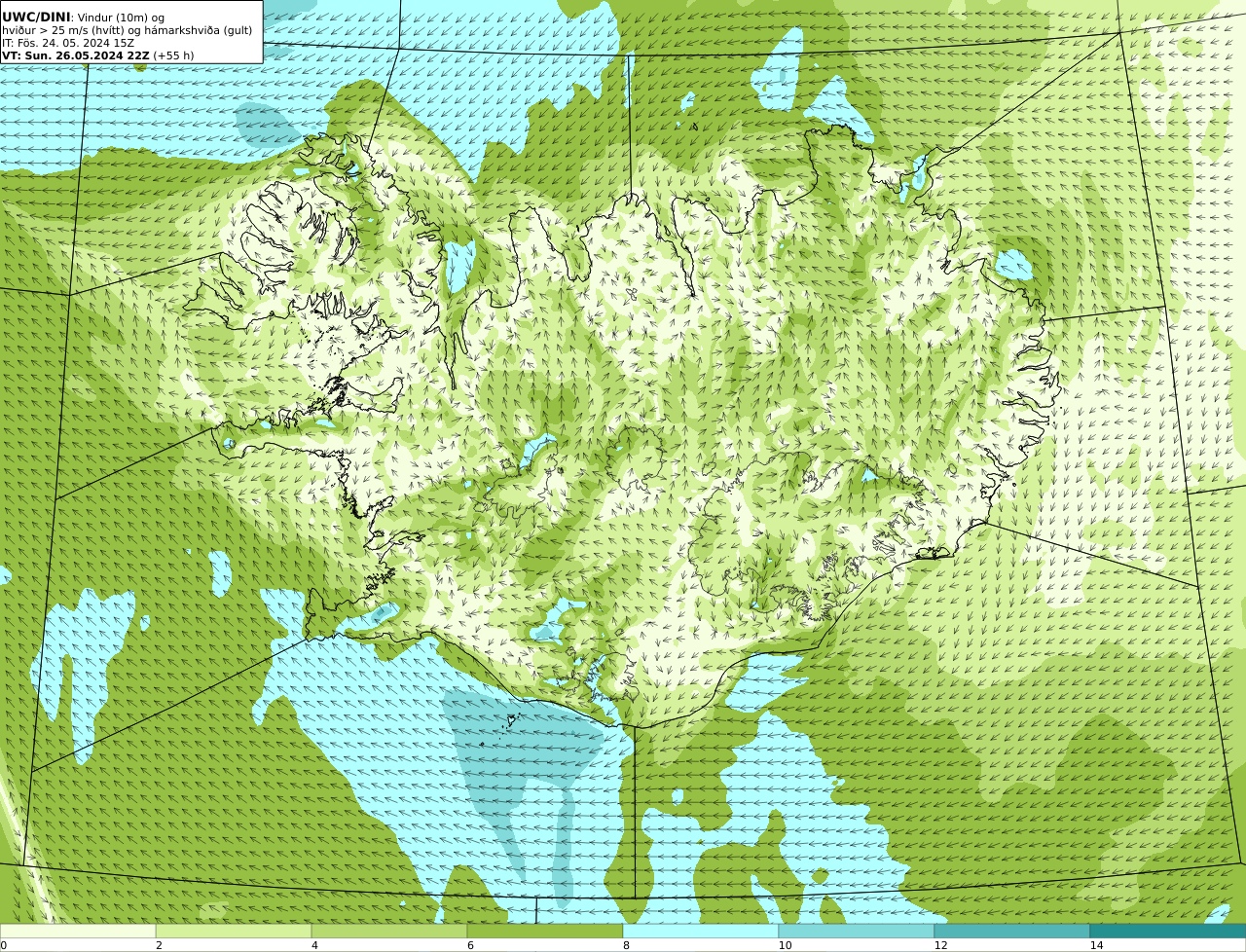Click the color scale label 4
This screenshot has height=952, width=1246.
[314, 945]
